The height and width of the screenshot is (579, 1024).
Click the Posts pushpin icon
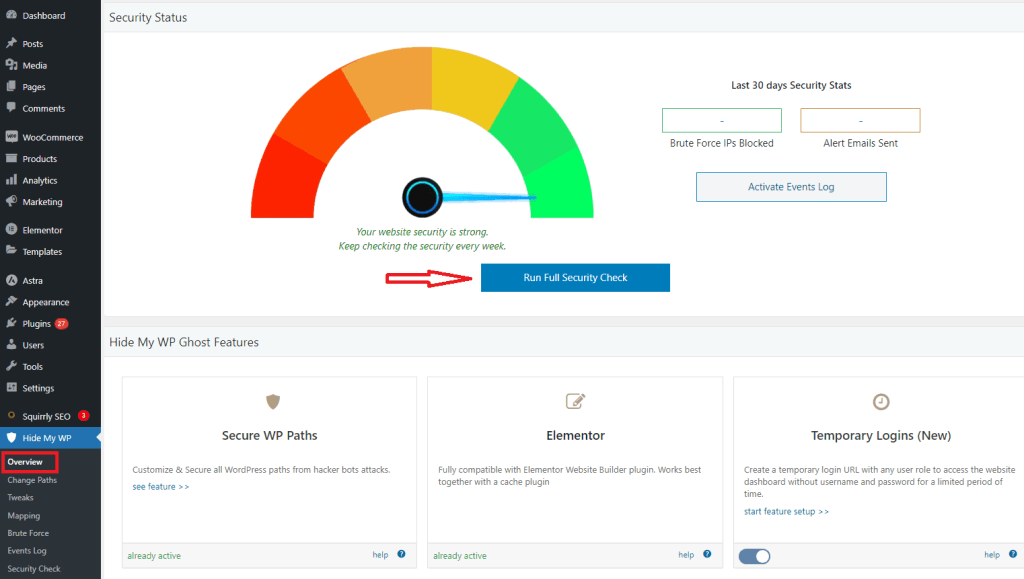click(x=11, y=43)
